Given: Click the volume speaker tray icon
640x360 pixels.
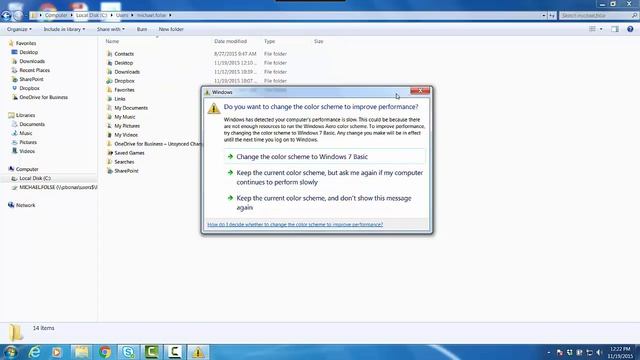Looking at the screenshot, I should click(599, 352).
